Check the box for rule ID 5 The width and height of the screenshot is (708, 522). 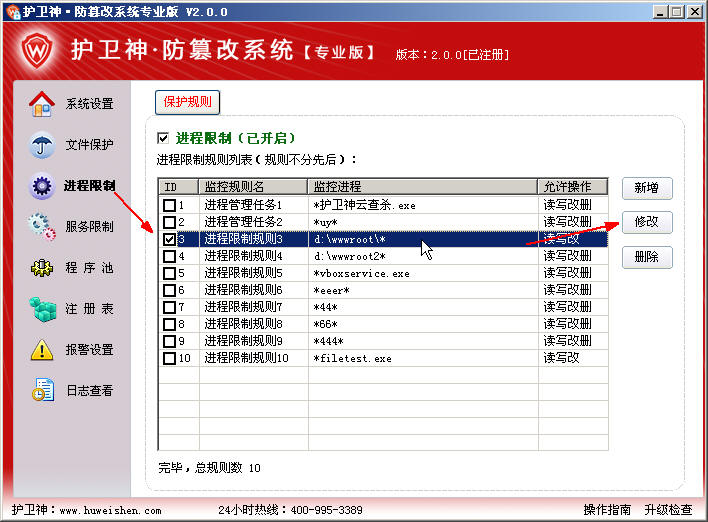coord(169,273)
